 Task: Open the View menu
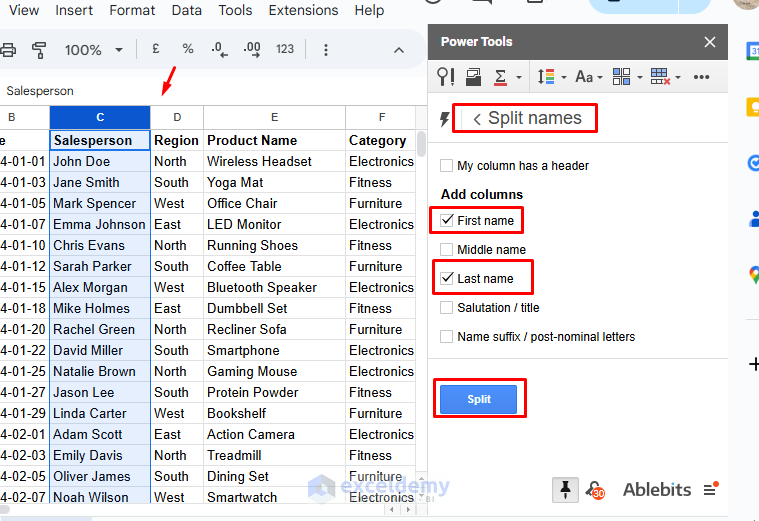pos(24,10)
